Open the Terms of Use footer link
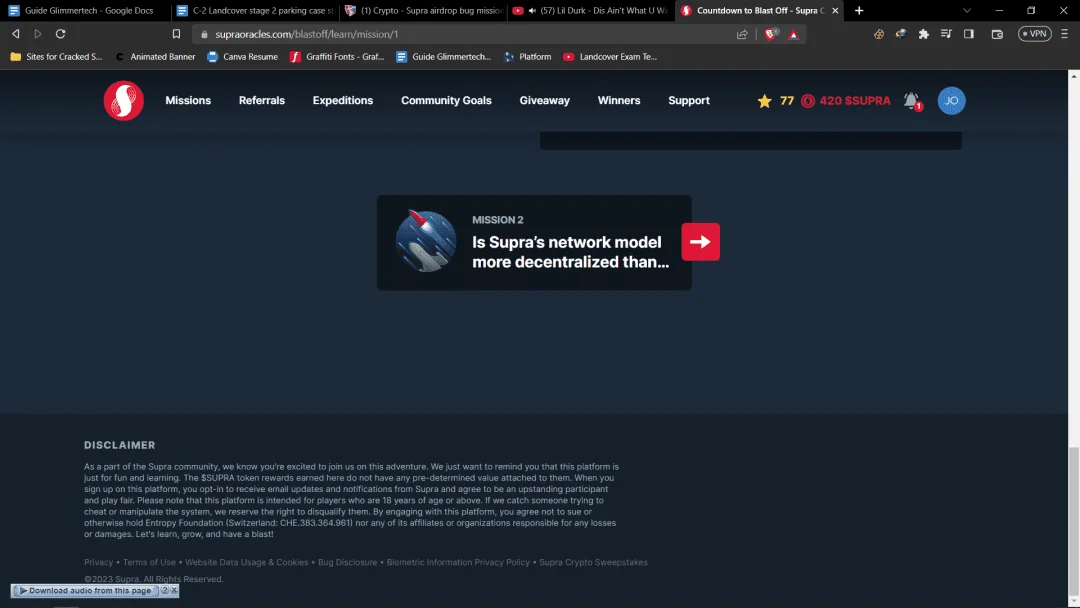1080x608 pixels. coord(149,563)
